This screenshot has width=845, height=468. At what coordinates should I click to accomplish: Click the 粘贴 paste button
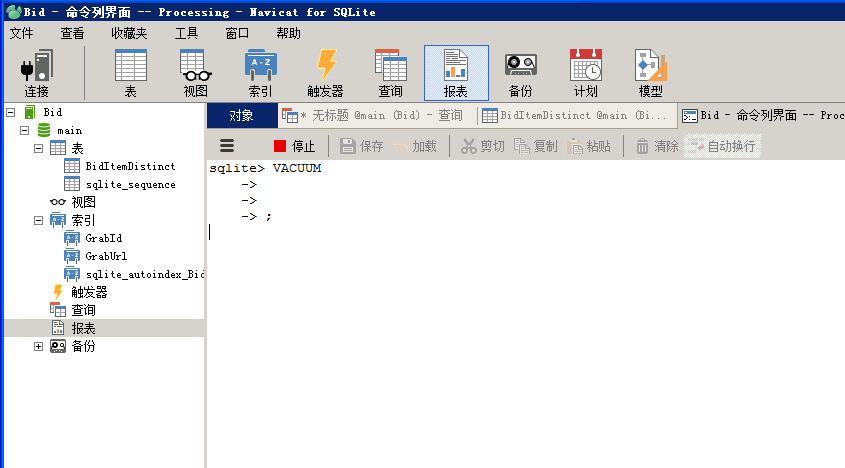click(588, 146)
